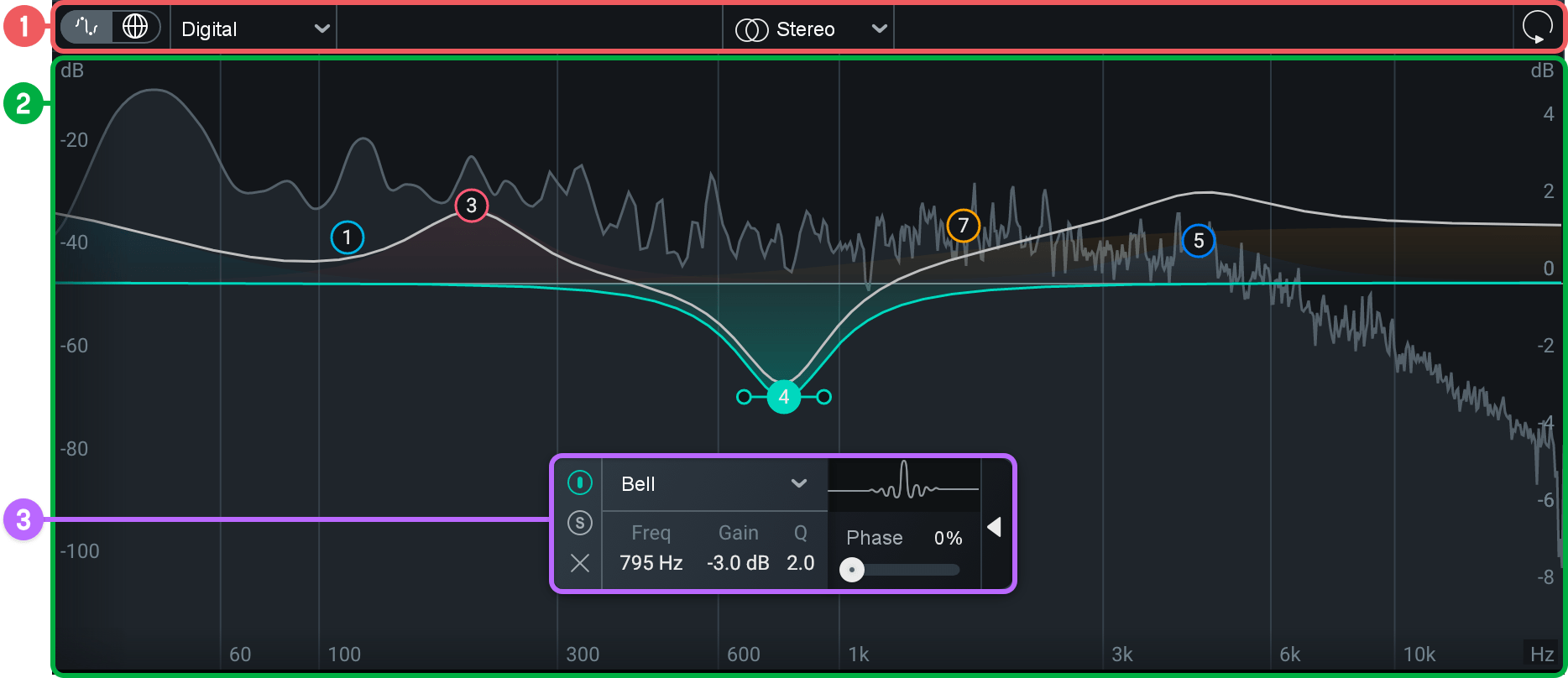This screenshot has height=678, width=1568.
Task: Open the Bell filter type dropdown
Action: pos(714,484)
